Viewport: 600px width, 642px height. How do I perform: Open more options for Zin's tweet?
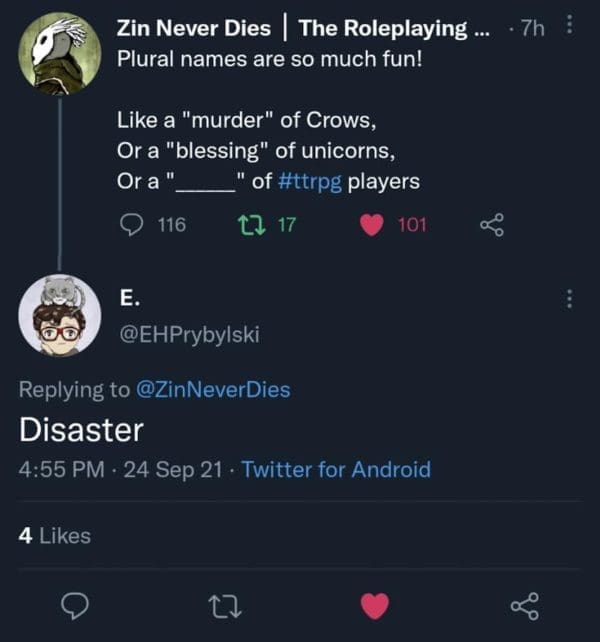[569, 28]
